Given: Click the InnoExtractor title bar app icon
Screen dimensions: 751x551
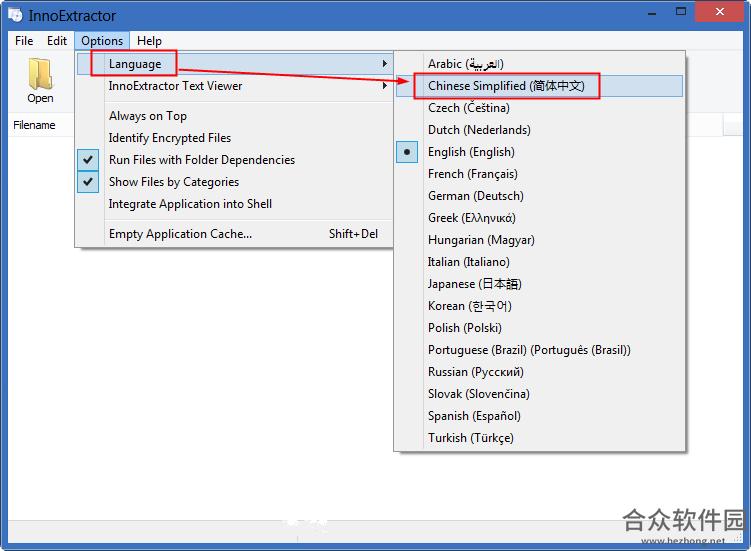Looking at the screenshot, I should coord(15,15).
